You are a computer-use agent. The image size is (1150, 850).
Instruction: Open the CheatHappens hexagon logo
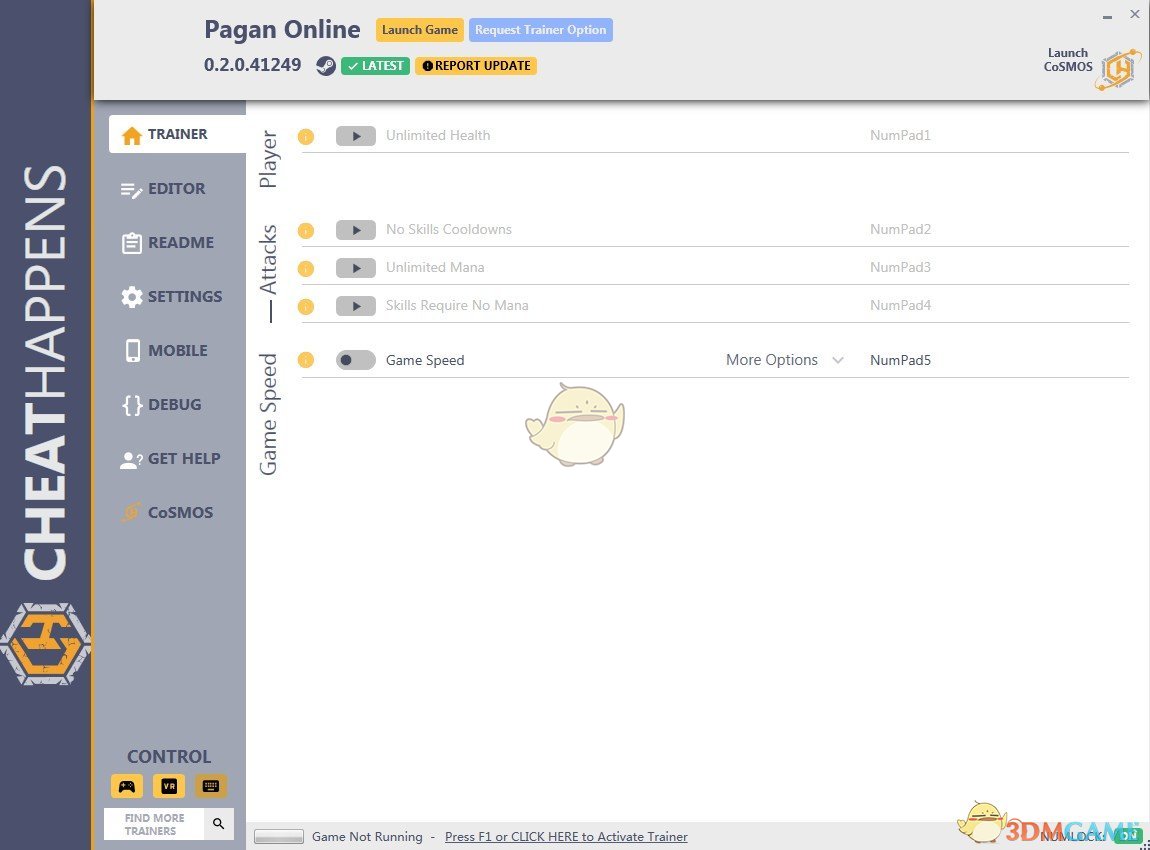pyautogui.click(x=46, y=643)
